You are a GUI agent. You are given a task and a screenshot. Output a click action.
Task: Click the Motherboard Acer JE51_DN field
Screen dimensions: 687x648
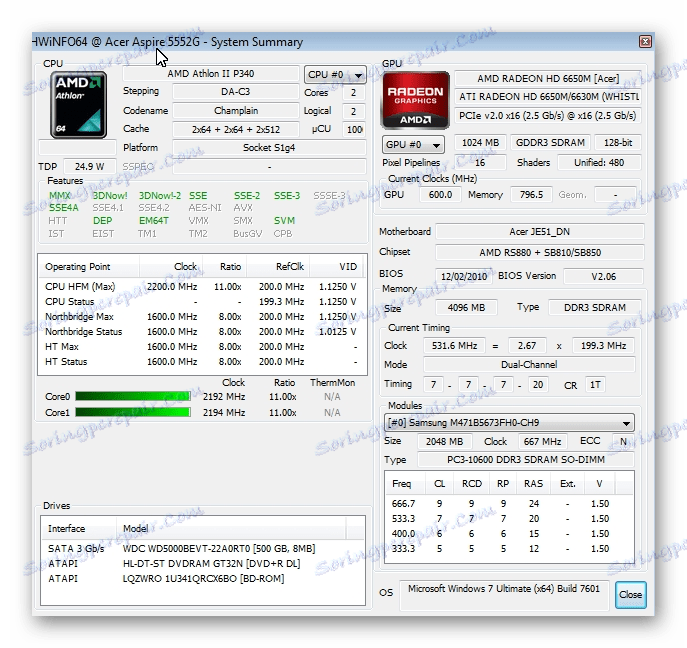click(x=540, y=231)
